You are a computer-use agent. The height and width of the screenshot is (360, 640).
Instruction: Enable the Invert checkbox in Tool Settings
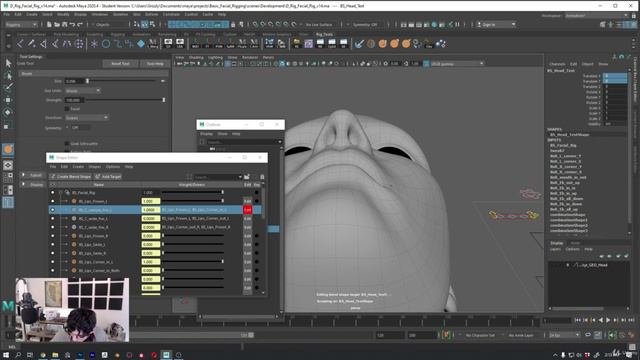point(67,109)
